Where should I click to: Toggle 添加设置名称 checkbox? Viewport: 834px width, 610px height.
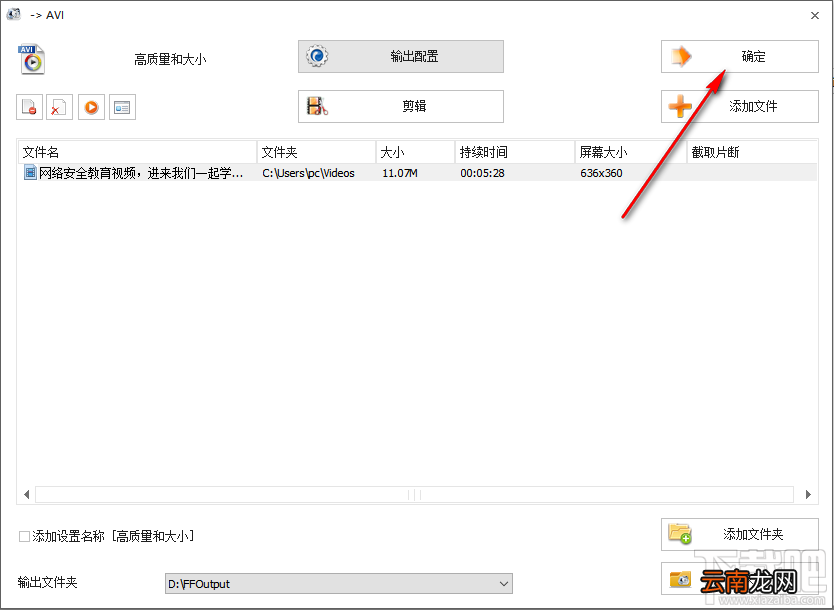click(x=24, y=536)
